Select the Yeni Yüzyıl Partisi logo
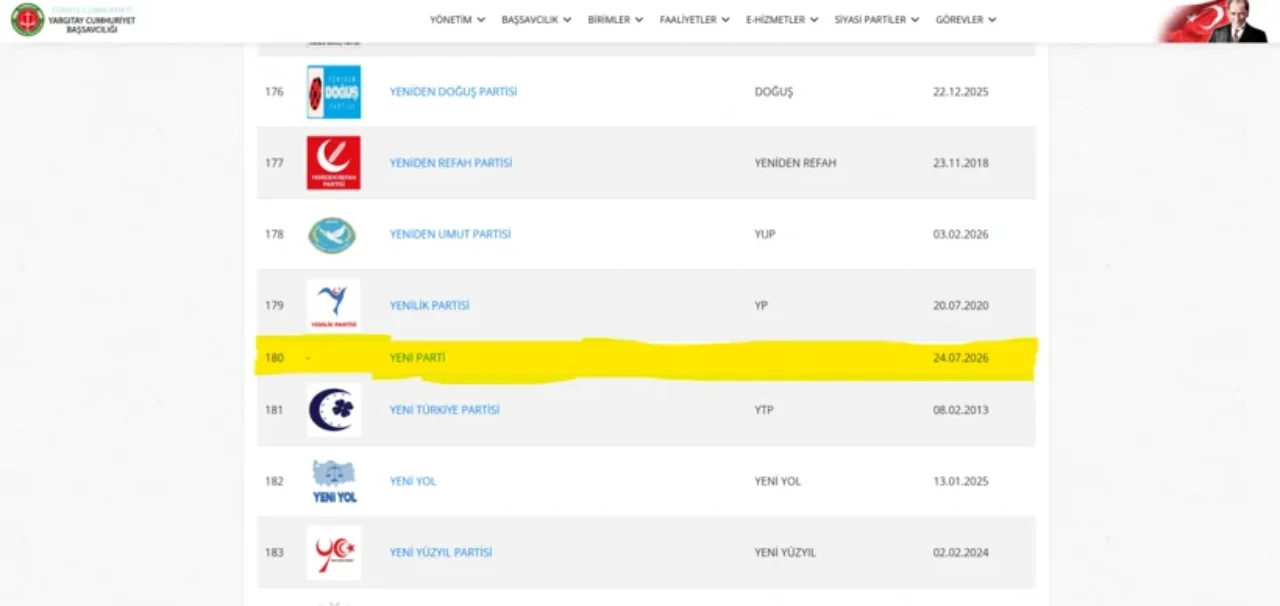This screenshot has height=606, width=1280. point(333,553)
